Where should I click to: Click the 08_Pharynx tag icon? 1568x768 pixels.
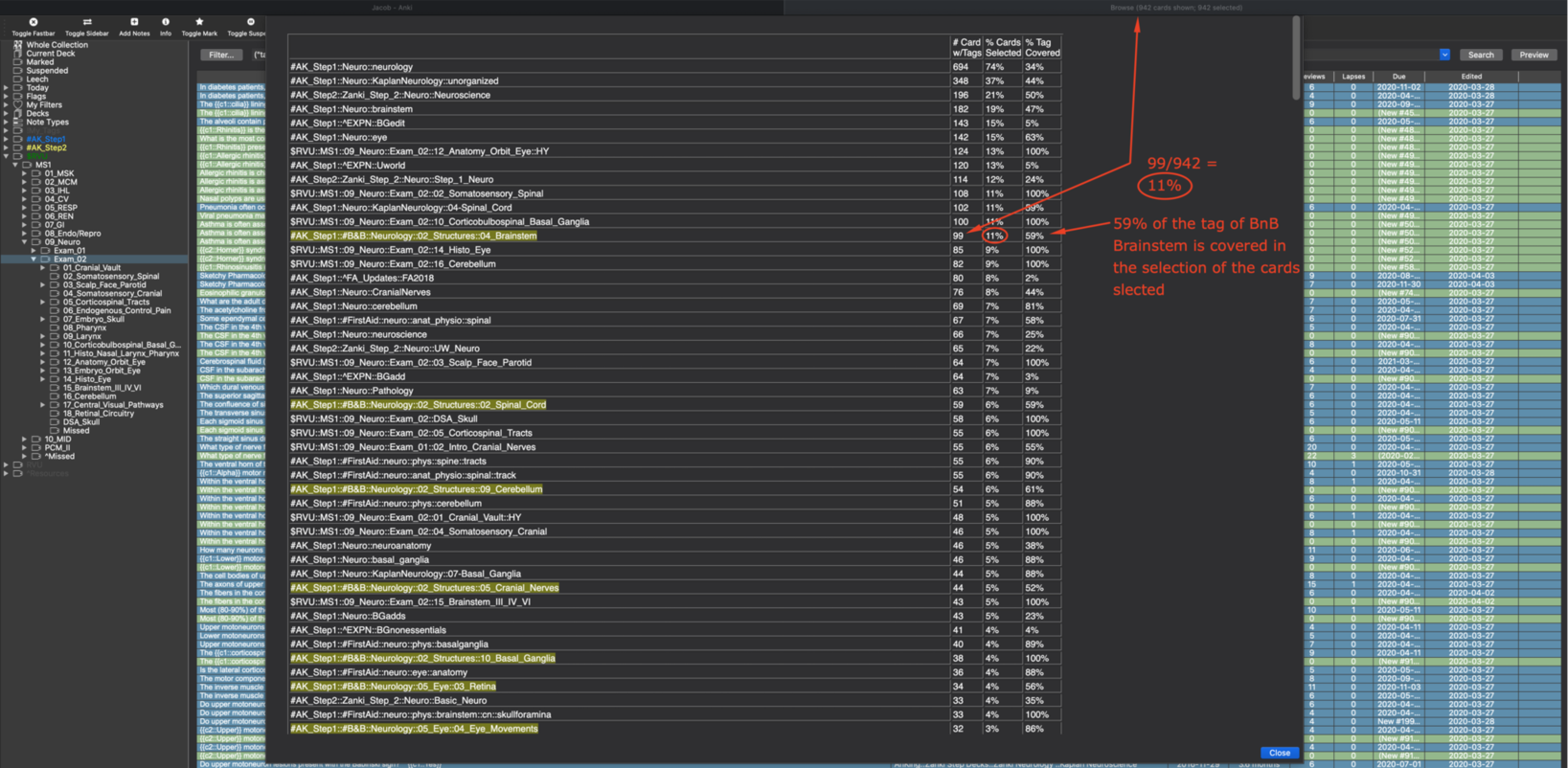pyautogui.click(x=55, y=328)
